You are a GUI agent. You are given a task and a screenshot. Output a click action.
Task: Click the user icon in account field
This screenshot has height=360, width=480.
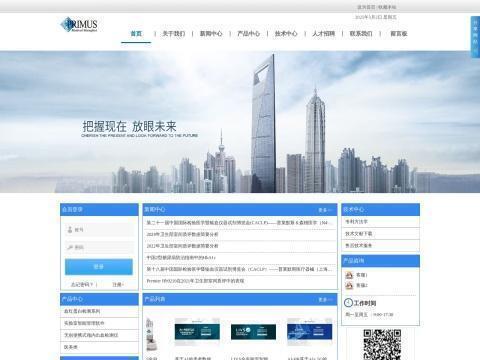pos(70,230)
